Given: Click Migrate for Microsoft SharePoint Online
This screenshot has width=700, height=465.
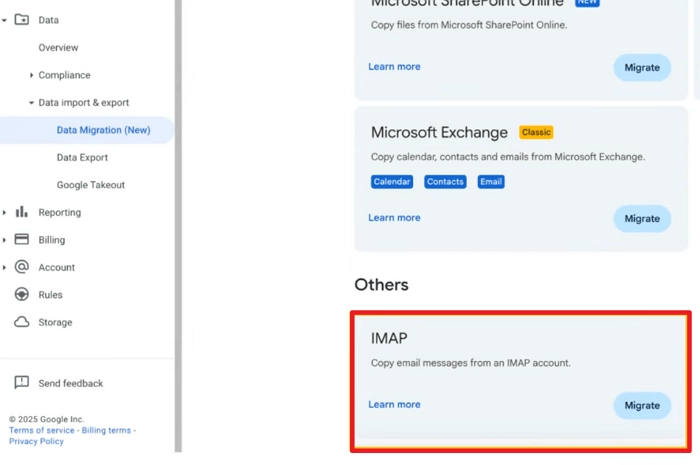Looking at the screenshot, I should [x=642, y=67].
